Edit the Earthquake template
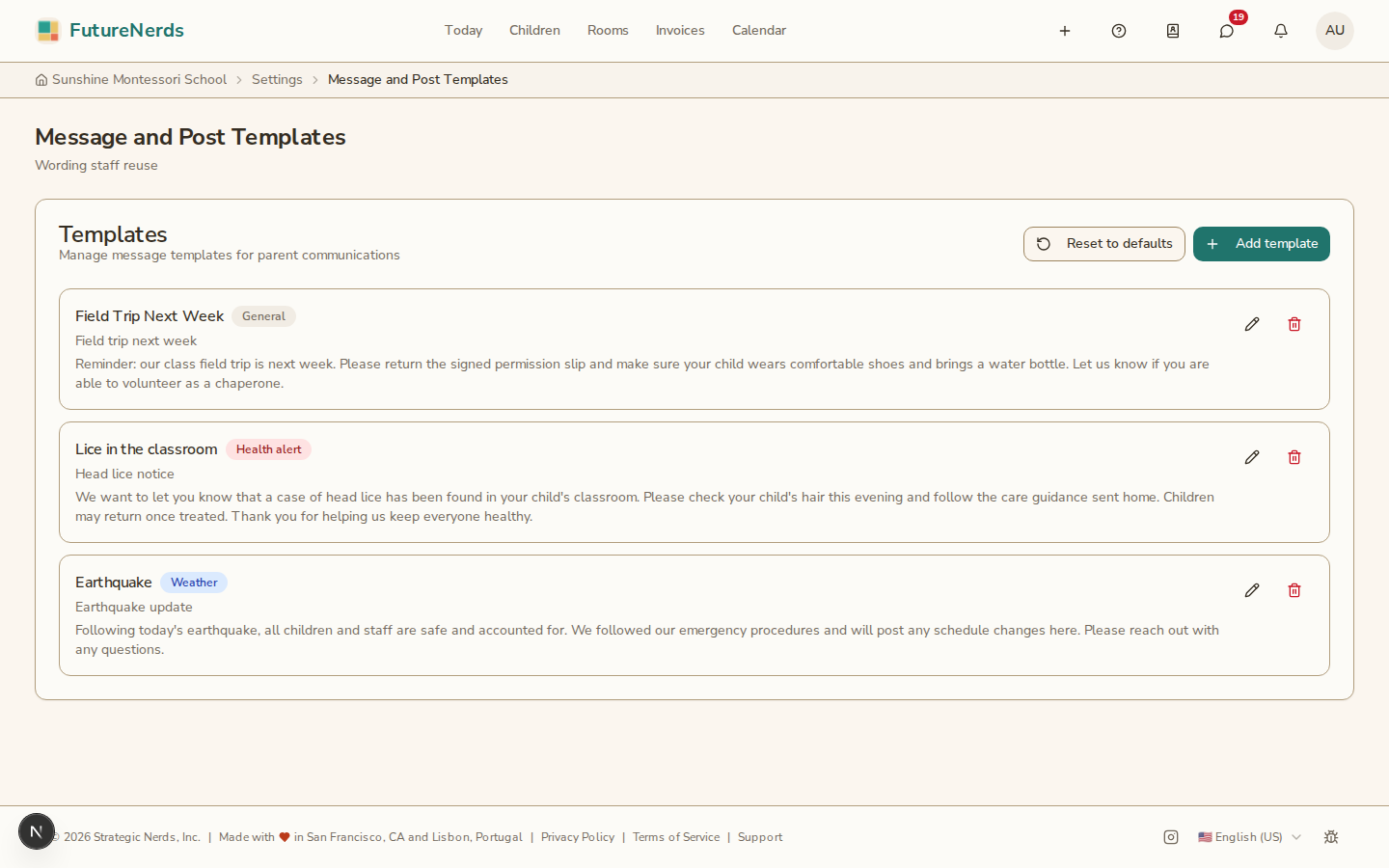 pyautogui.click(x=1252, y=590)
